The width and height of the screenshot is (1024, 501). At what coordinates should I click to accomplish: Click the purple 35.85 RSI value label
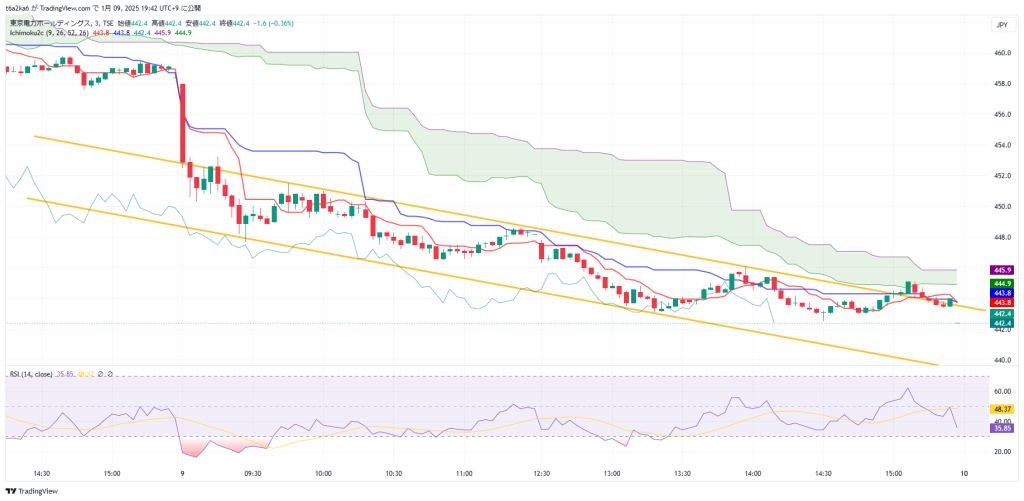[x=1002, y=428]
